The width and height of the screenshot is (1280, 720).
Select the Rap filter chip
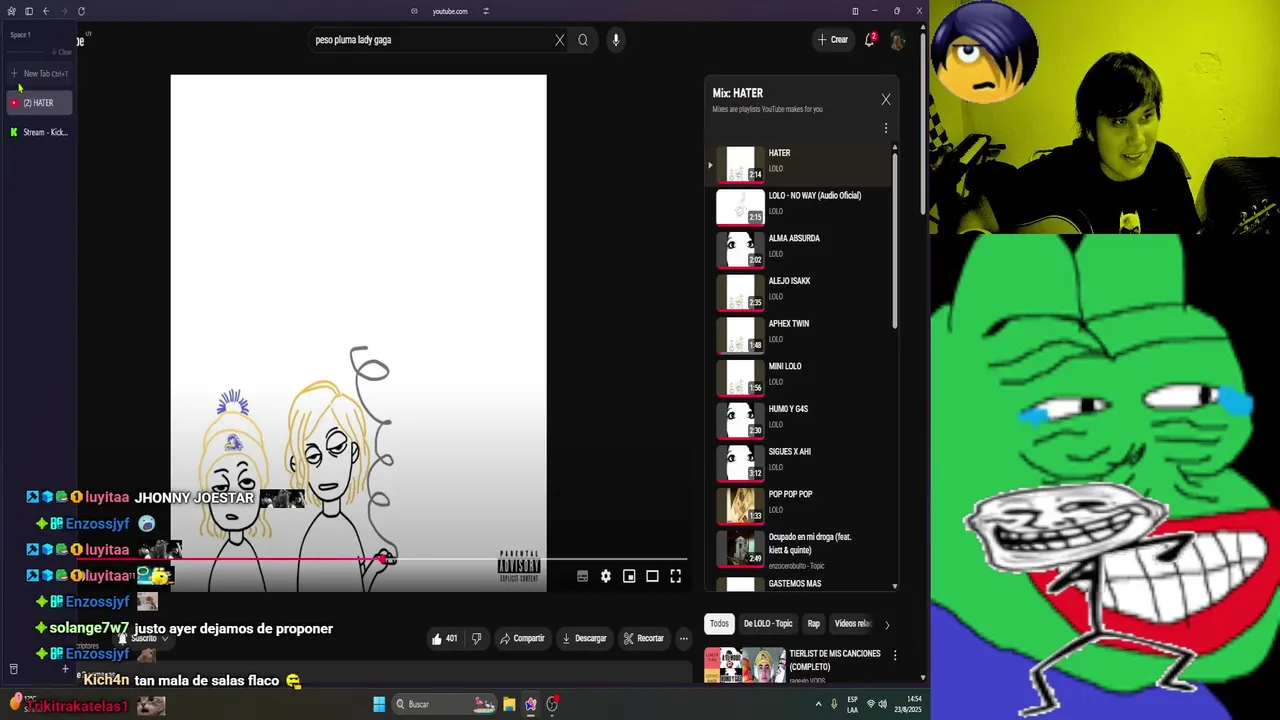click(x=814, y=624)
